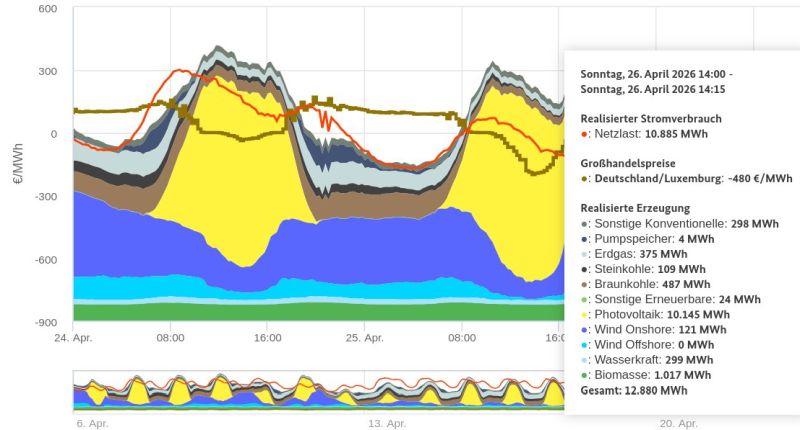Click the tooltip date 'Sonntag, 26. April 2026 14:00'
The image size is (800, 430).
click(x=653, y=74)
